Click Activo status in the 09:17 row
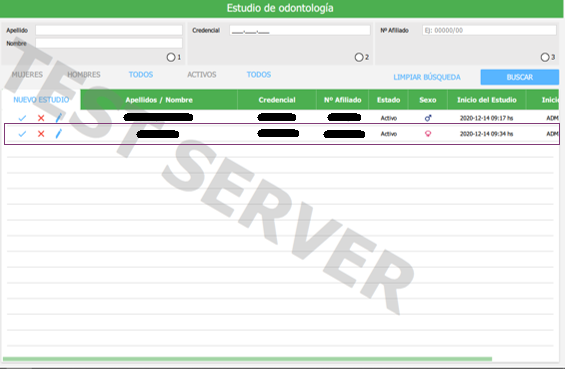This screenshot has height=369, width=565. 389,118
